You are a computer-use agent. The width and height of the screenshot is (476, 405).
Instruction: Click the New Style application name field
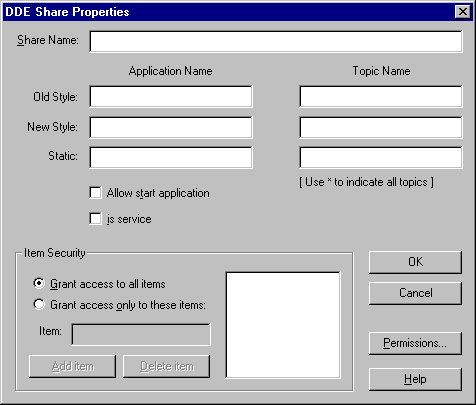[171, 127]
